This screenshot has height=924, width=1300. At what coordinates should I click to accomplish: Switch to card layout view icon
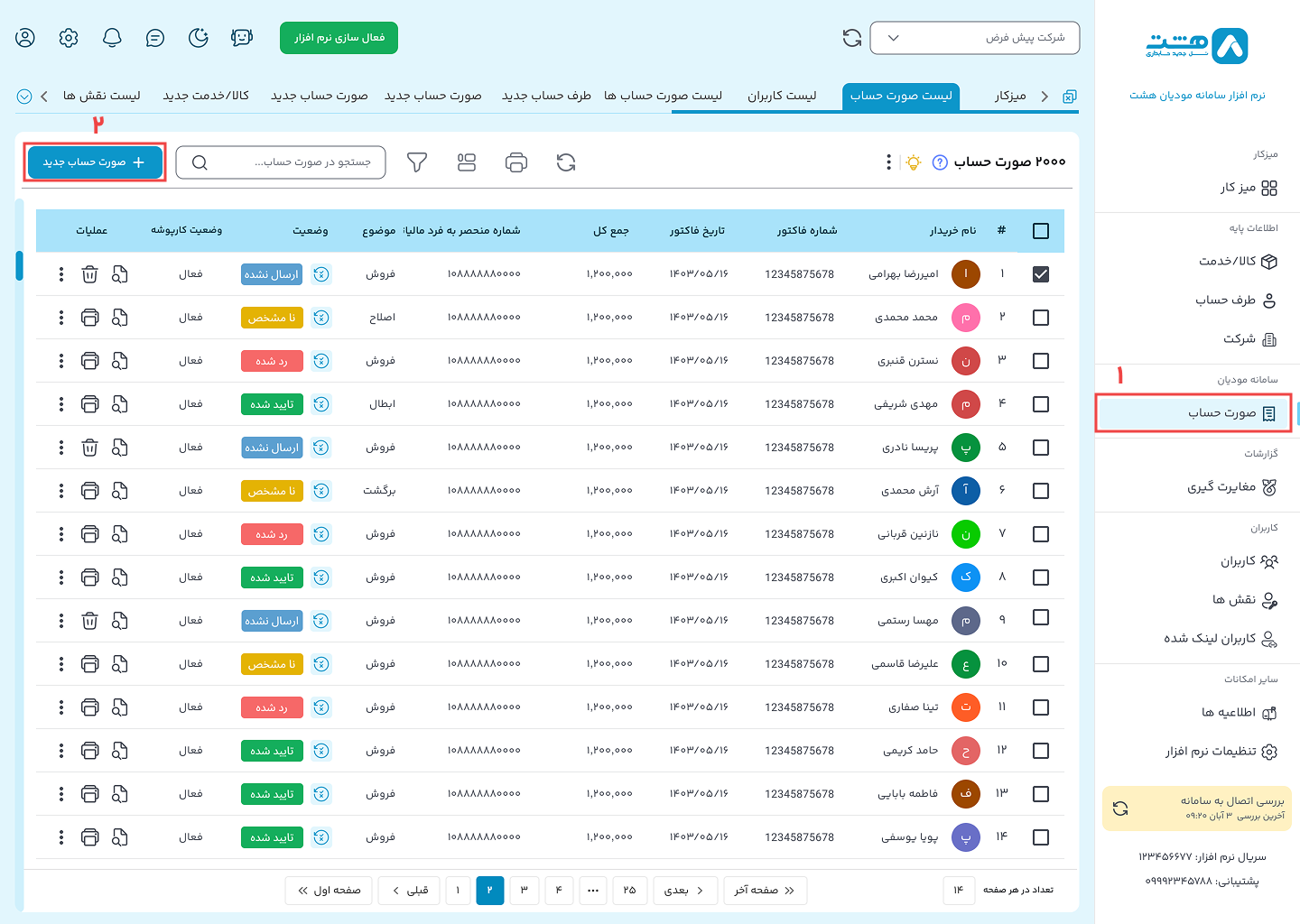coord(467,162)
